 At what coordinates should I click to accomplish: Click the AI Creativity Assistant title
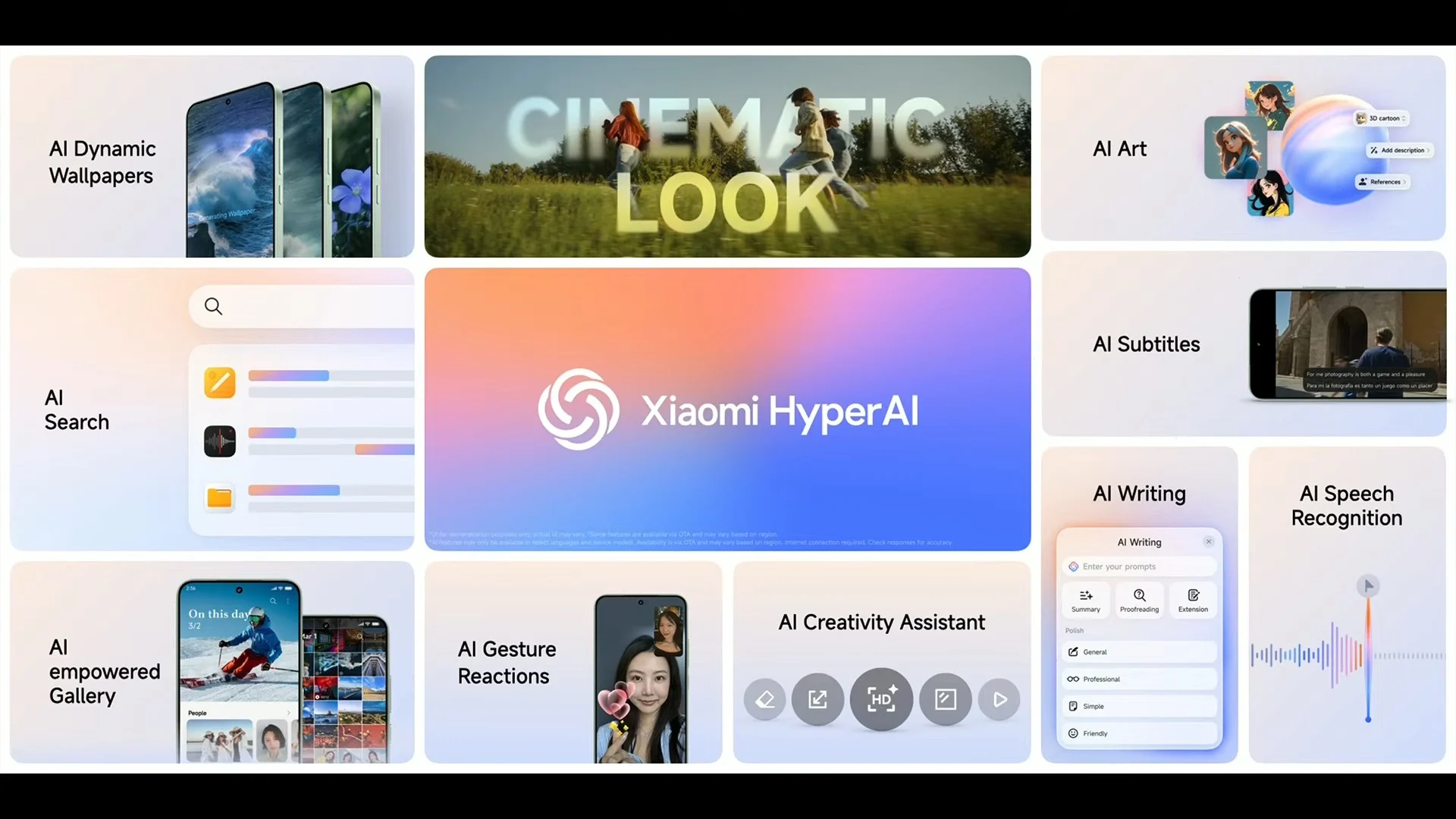click(x=882, y=622)
